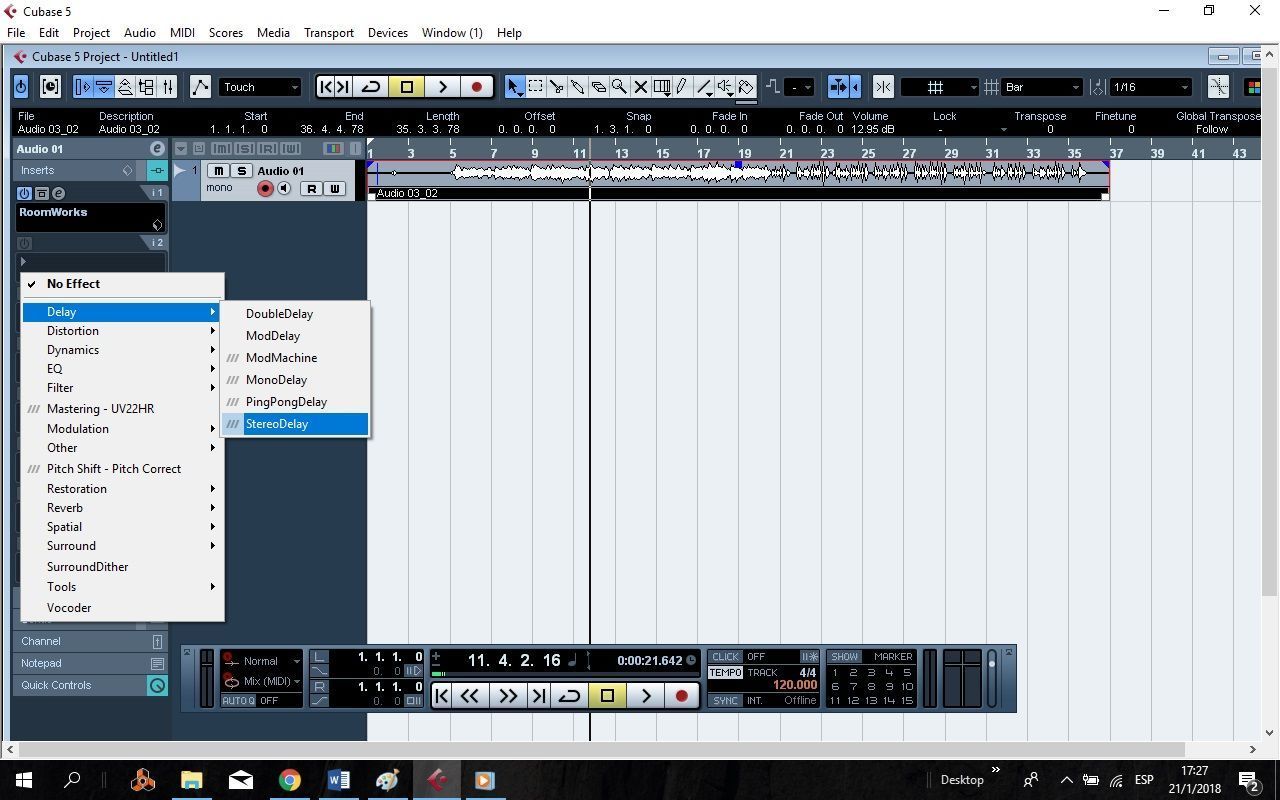Select No Effect option

(x=121, y=284)
